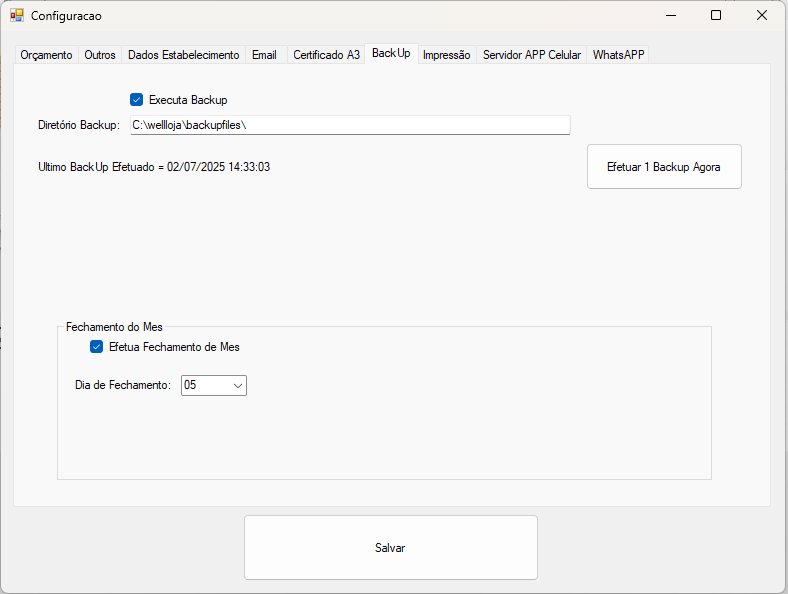Open the Orçamento tab

click(46, 55)
